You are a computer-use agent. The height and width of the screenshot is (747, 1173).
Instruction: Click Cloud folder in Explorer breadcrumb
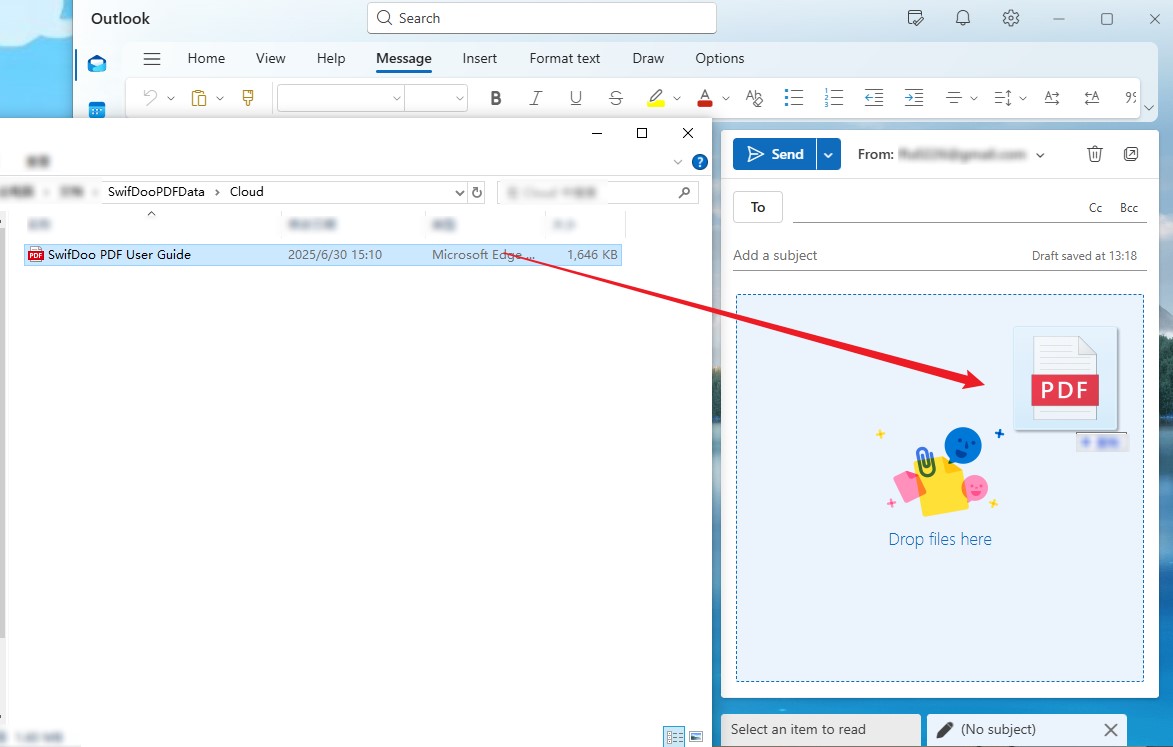[x=247, y=192]
